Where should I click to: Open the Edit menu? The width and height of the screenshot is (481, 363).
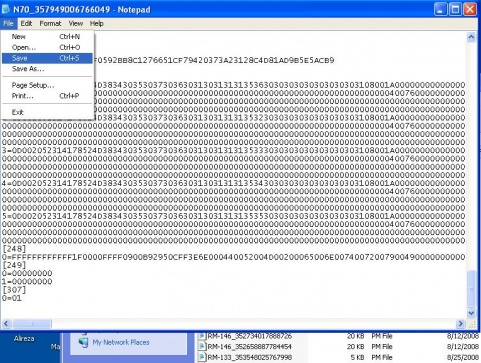pos(26,23)
